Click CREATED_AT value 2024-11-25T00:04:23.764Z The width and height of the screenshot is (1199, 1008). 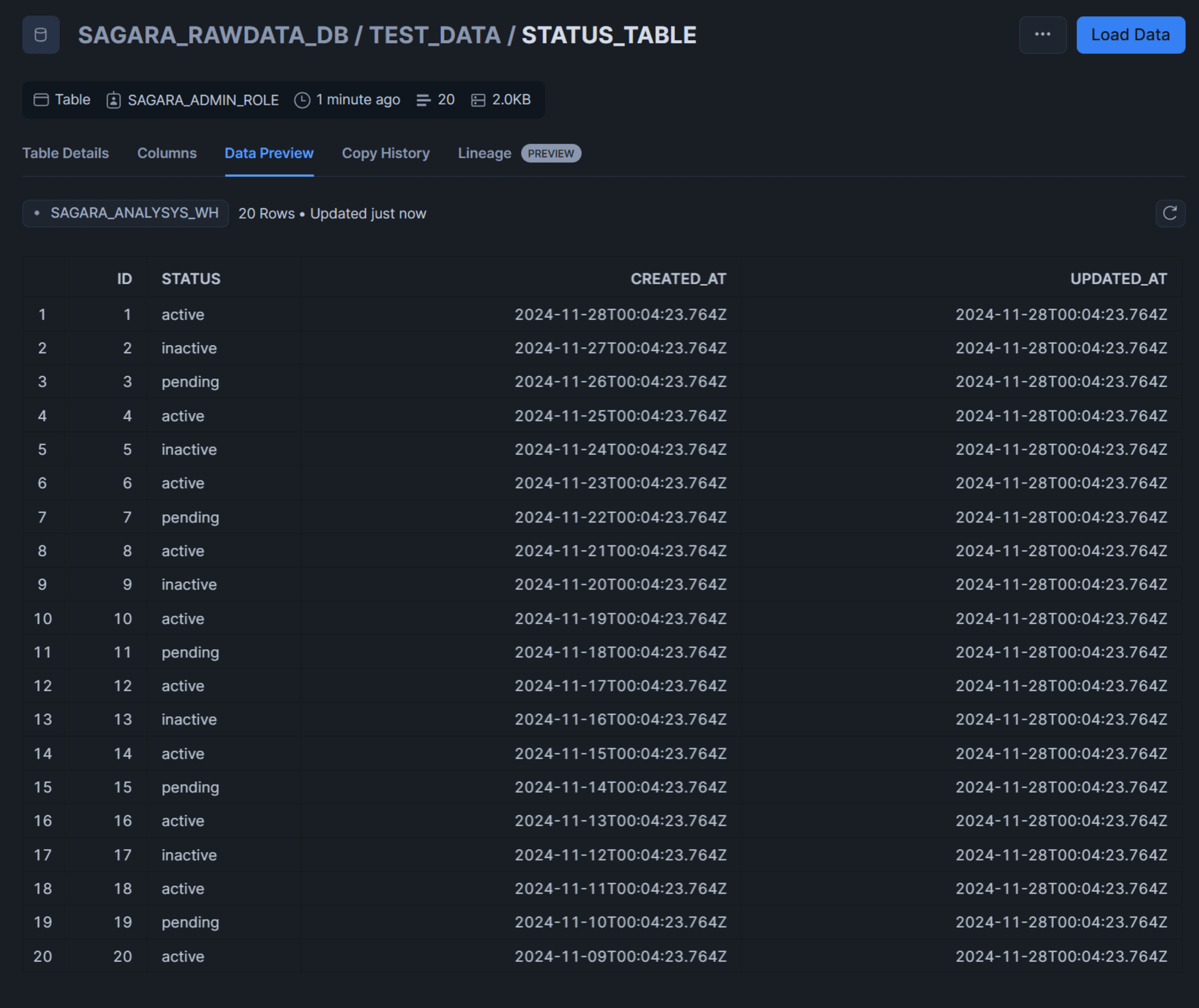tap(620, 416)
